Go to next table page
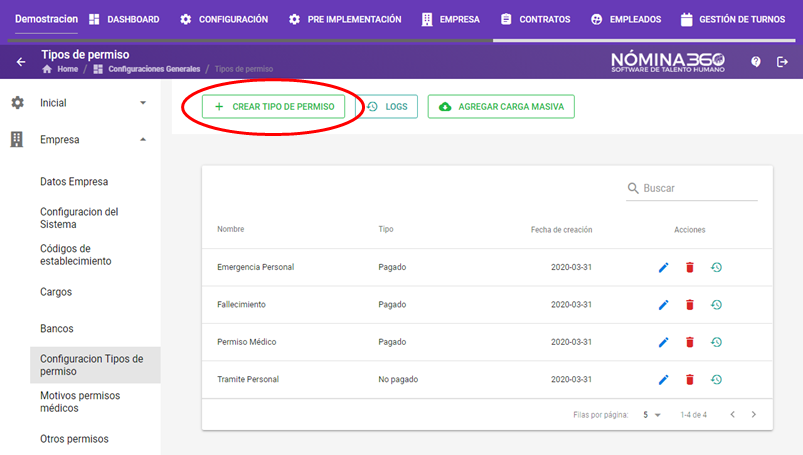 coord(754,415)
